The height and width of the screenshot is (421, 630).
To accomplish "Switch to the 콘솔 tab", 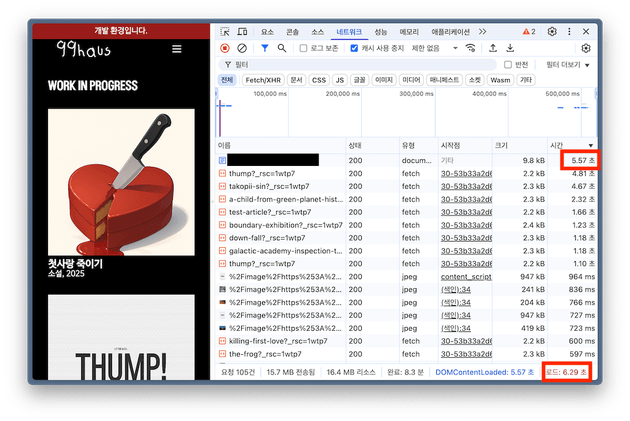I will tap(292, 32).
